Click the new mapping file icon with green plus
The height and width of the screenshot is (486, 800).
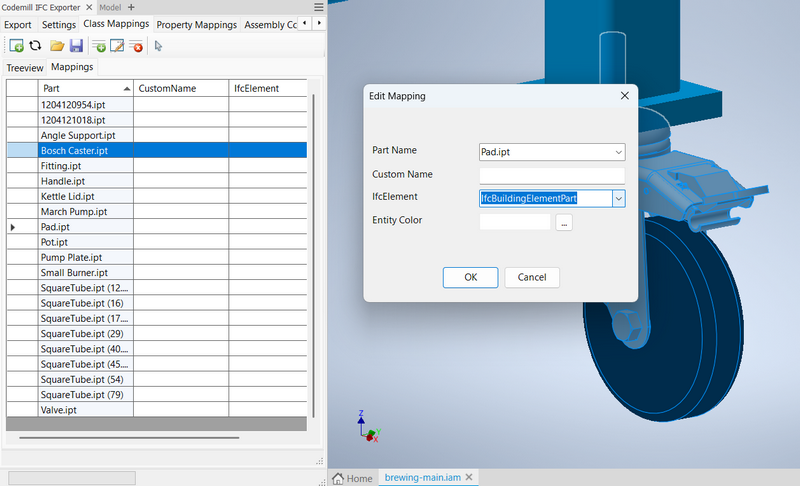pos(16,46)
